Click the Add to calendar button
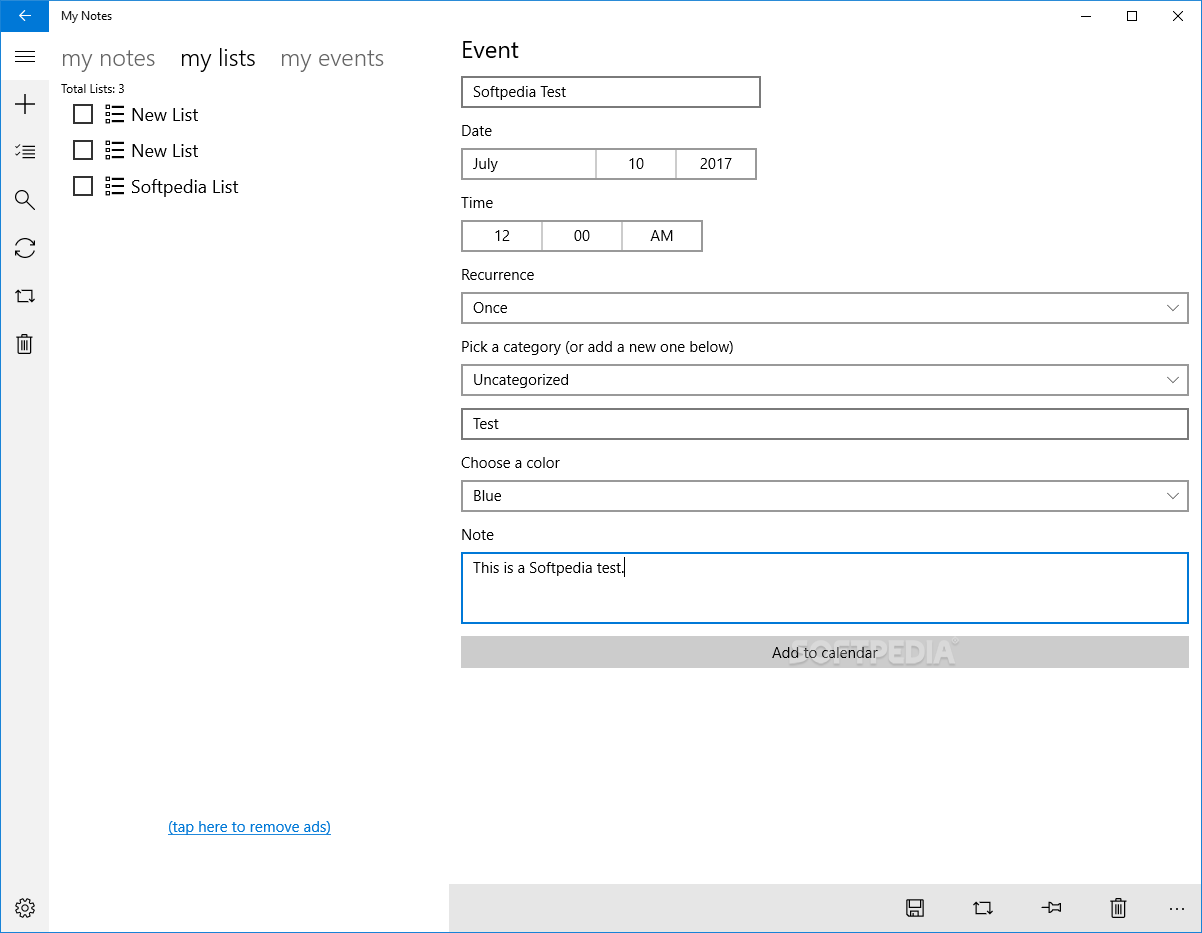The image size is (1202, 933). [825, 652]
